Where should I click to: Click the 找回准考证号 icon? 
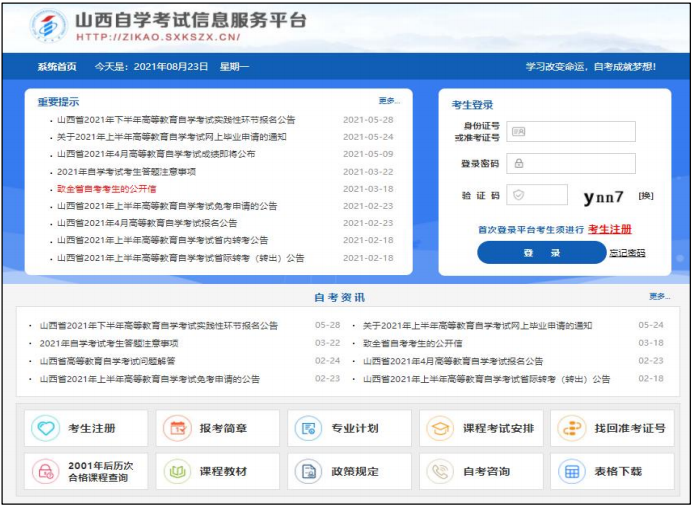point(572,429)
